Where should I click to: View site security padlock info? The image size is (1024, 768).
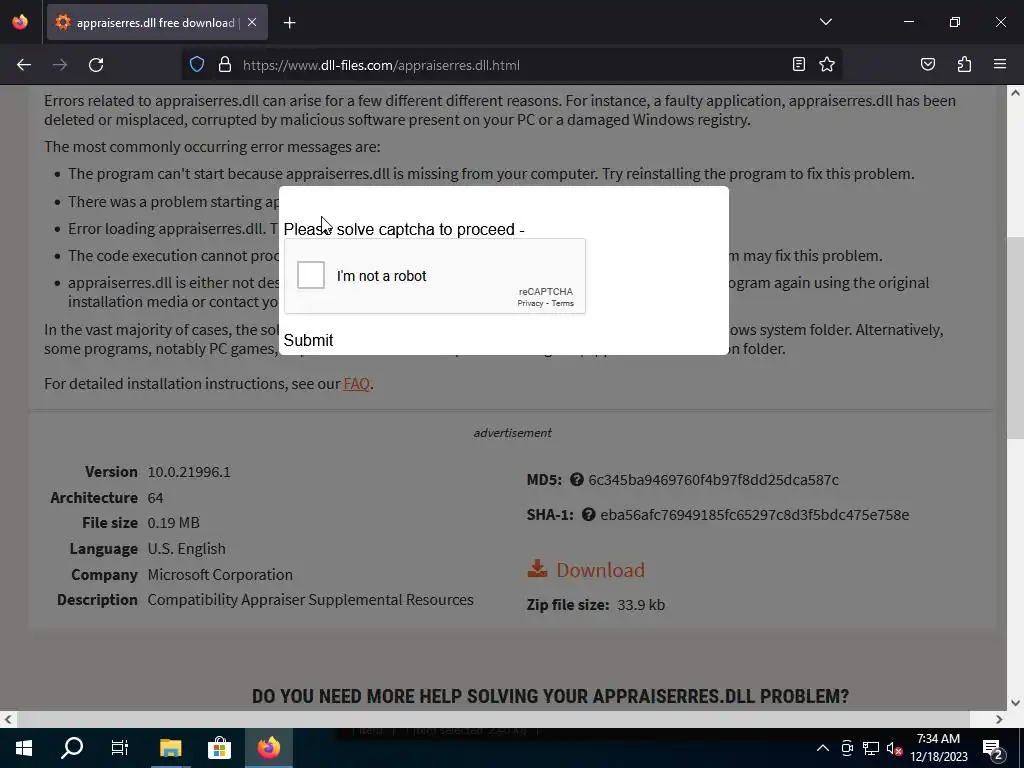(225, 65)
